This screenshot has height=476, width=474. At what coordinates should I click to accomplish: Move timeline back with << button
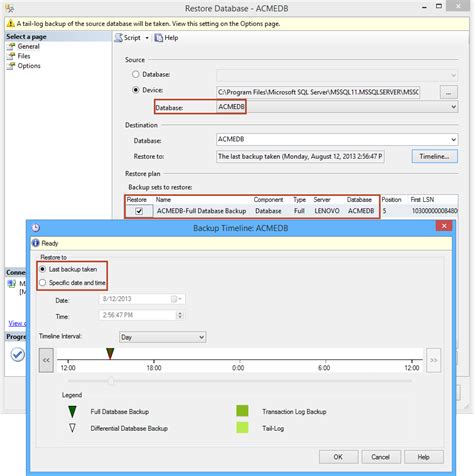coord(46,360)
